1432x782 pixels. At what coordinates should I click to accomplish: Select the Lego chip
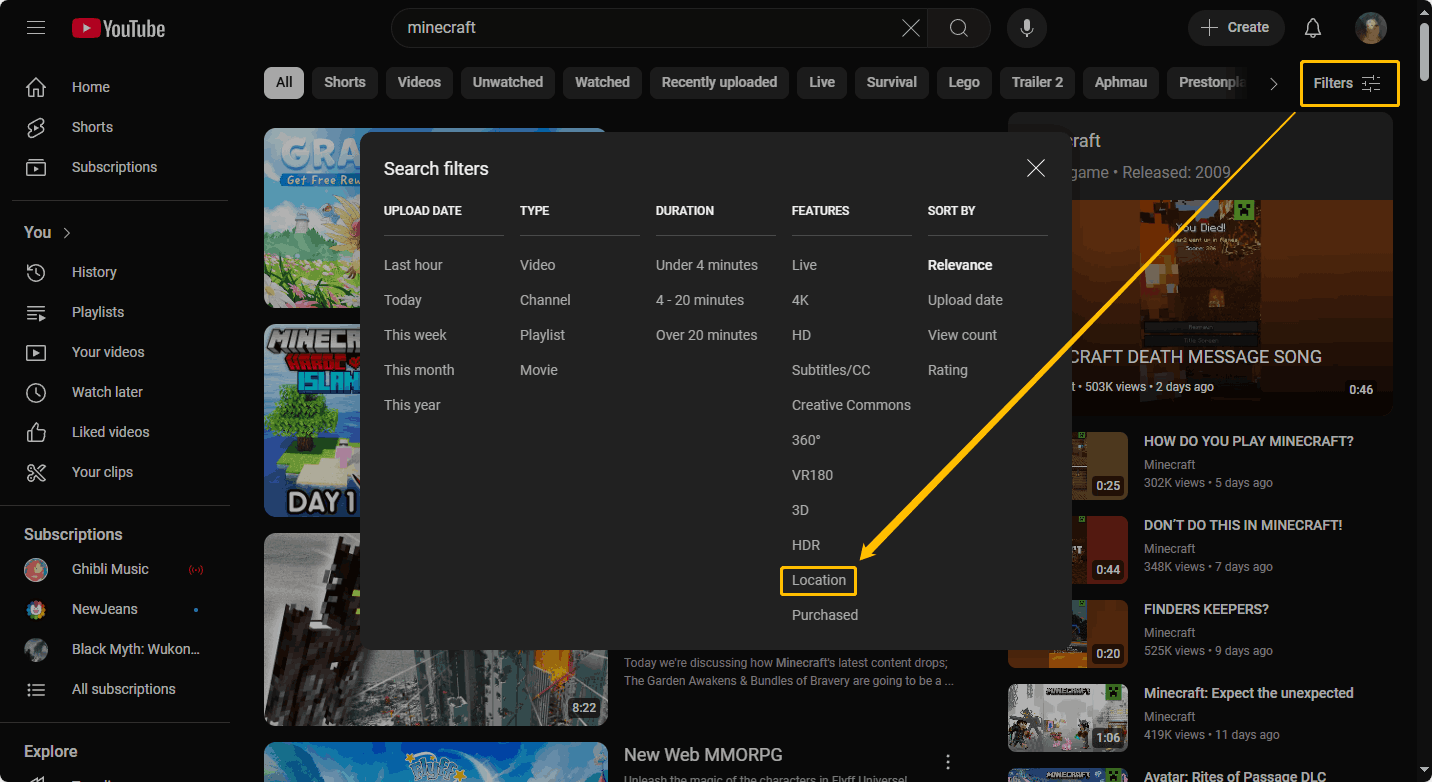[964, 82]
